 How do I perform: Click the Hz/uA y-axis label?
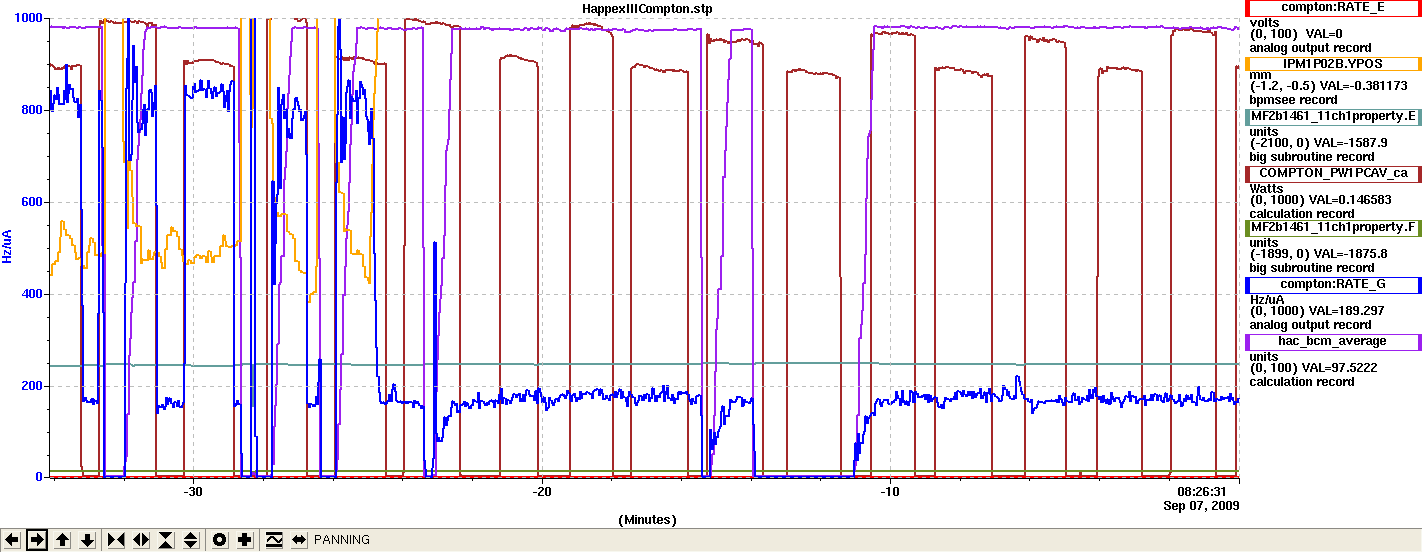(7, 245)
